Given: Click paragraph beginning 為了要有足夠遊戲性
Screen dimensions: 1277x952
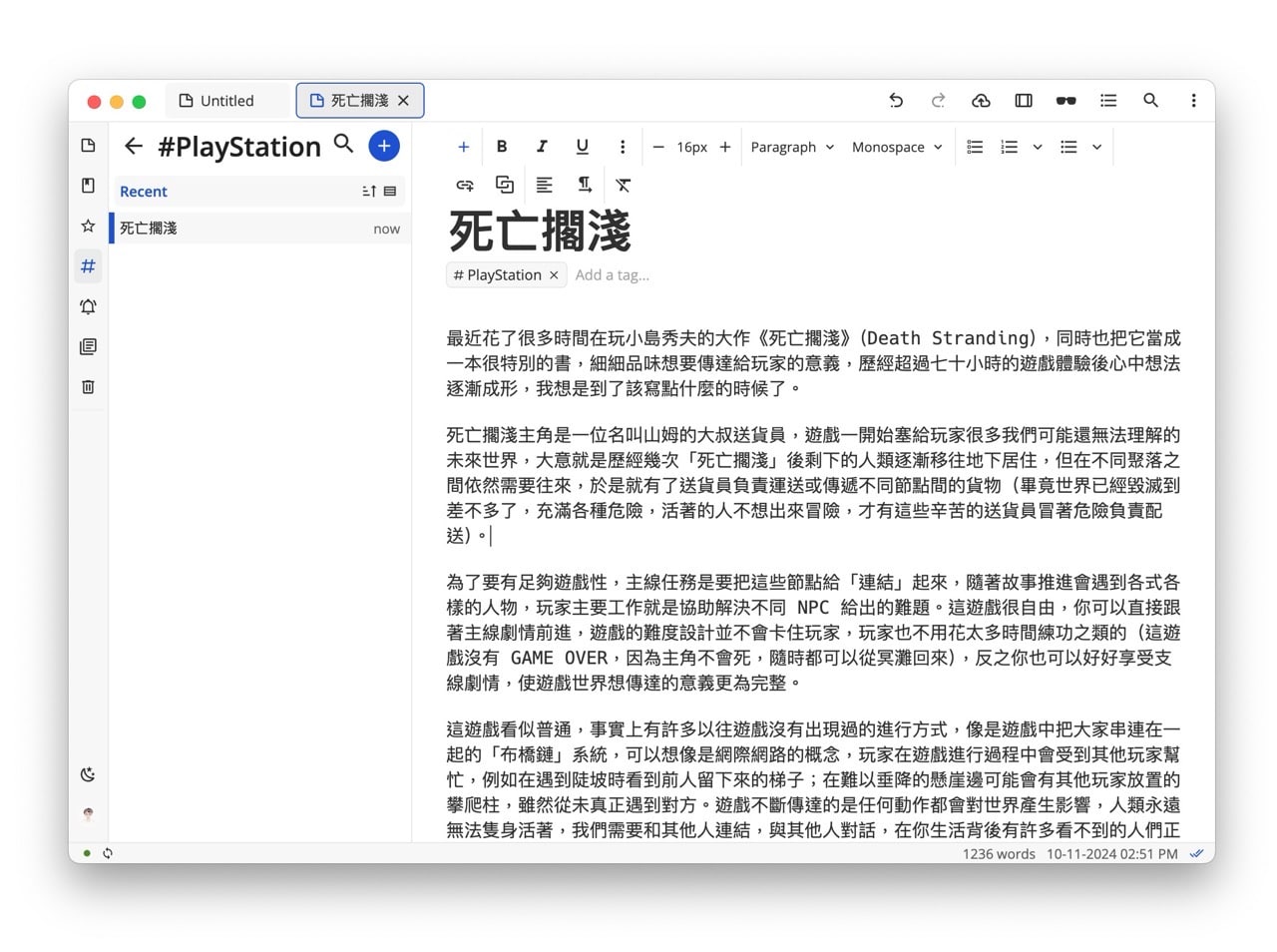Looking at the screenshot, I should pyautogui.click(x=813, y=633).
